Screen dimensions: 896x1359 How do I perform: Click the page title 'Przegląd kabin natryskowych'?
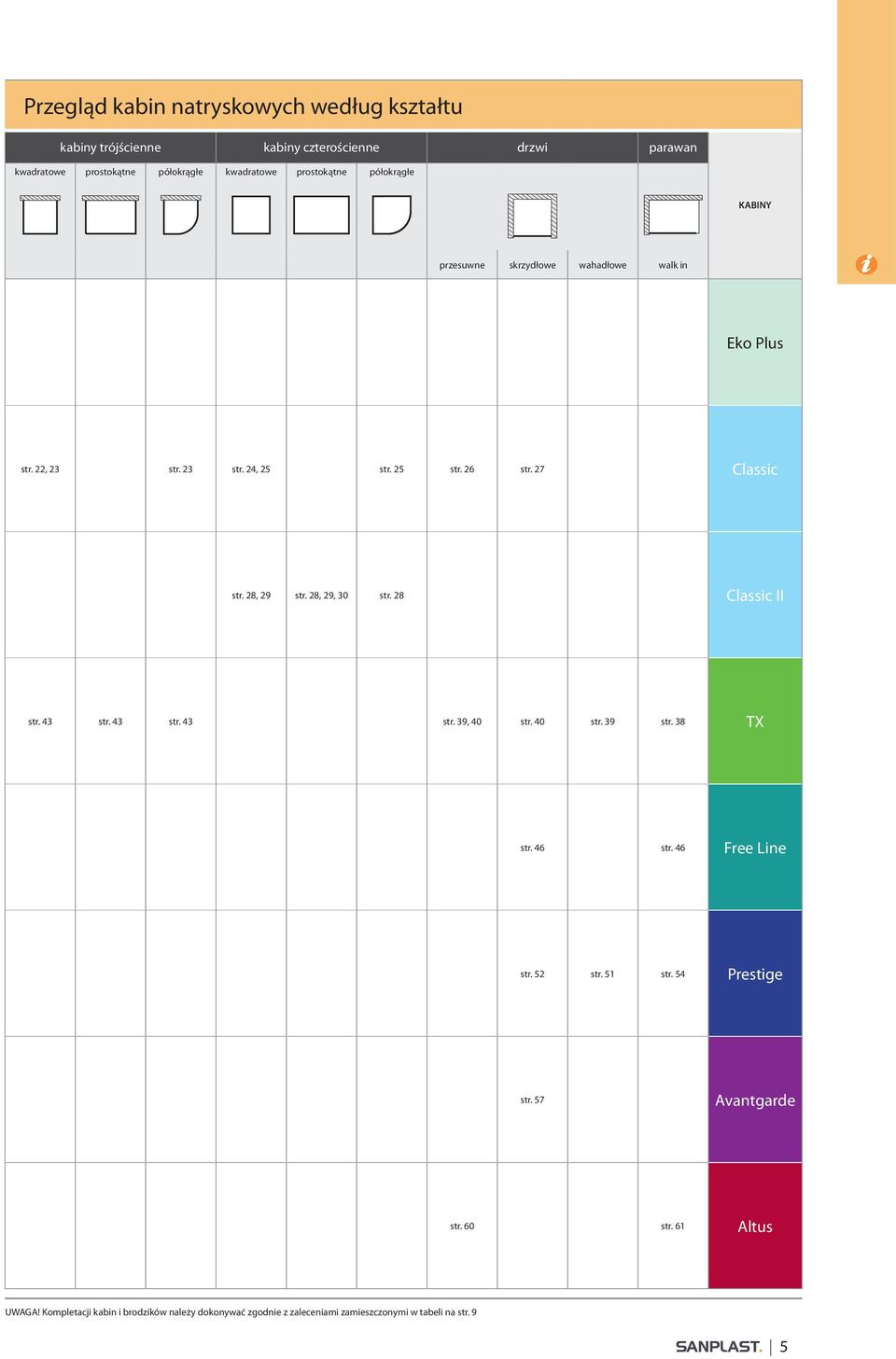click(x=164, y=106)
